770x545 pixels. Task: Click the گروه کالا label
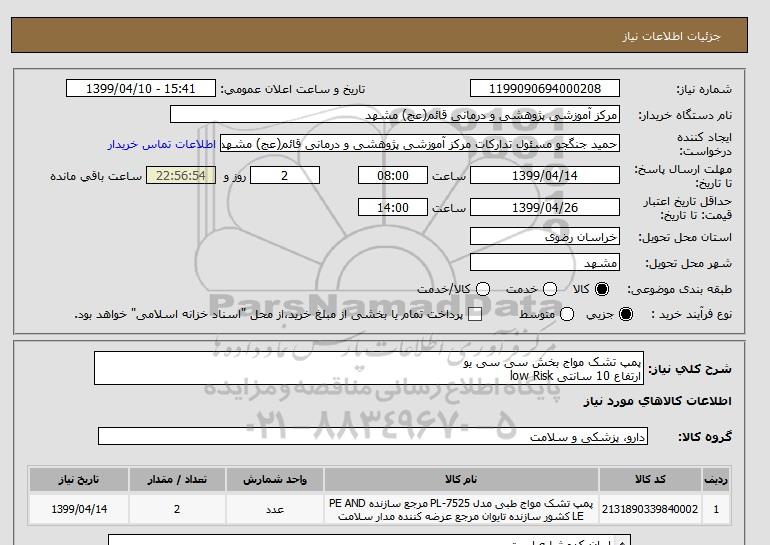tap(705, 436)
